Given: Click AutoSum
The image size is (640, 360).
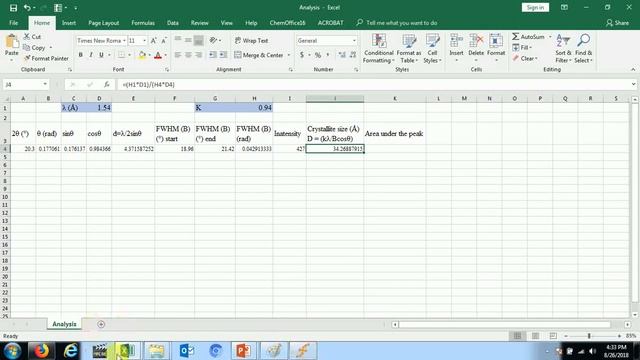Looking at the screenshot, I should [529, 37].
